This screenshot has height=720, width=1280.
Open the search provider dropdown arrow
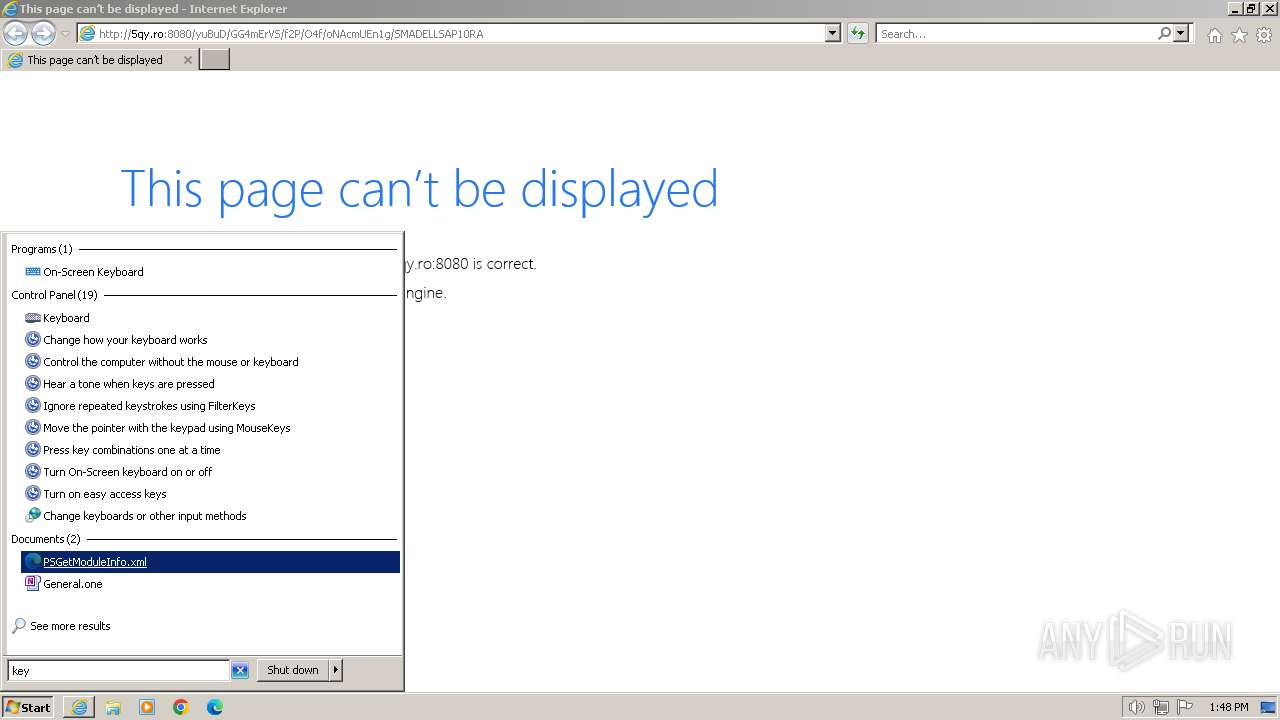[1181, 34]
